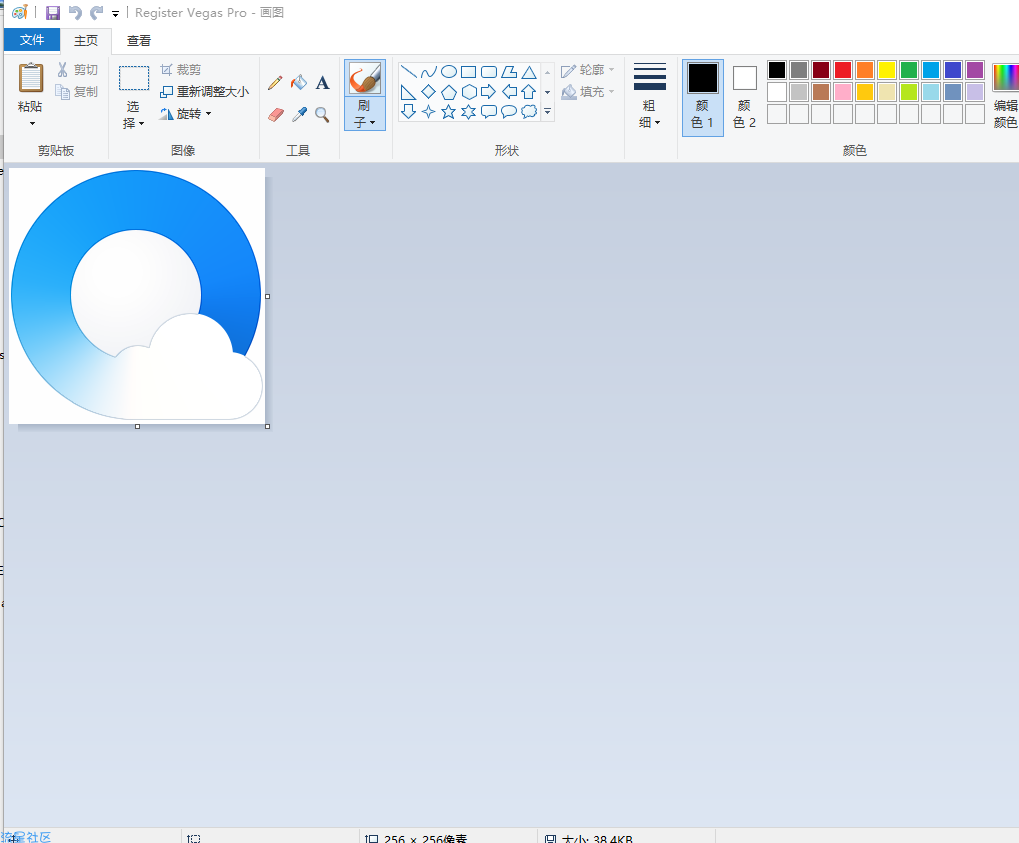
Task: Pick the Five-point star shape
Action: pyautogui.click(x=448, y=112)
